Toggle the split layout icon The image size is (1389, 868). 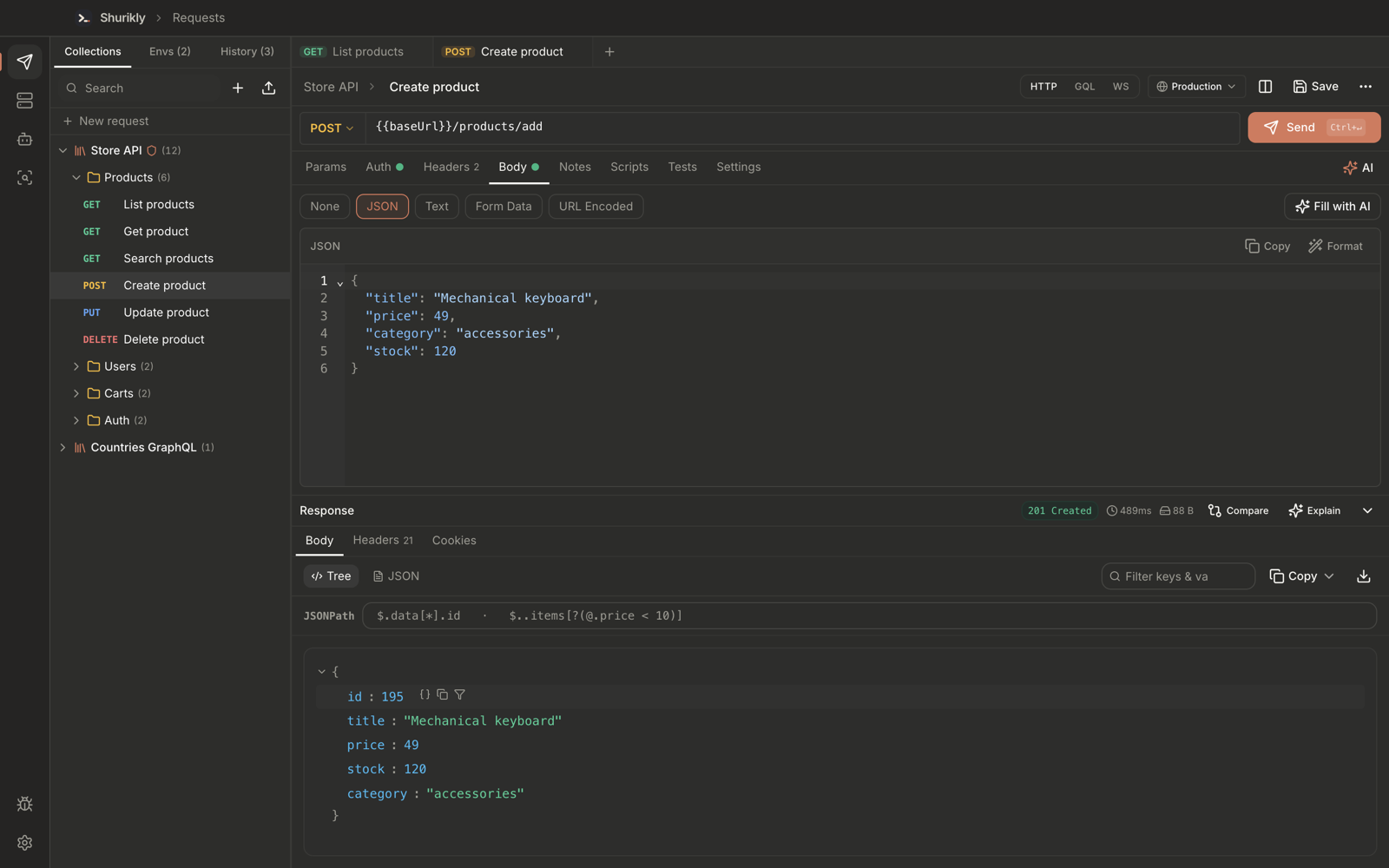click(1265, 87)
